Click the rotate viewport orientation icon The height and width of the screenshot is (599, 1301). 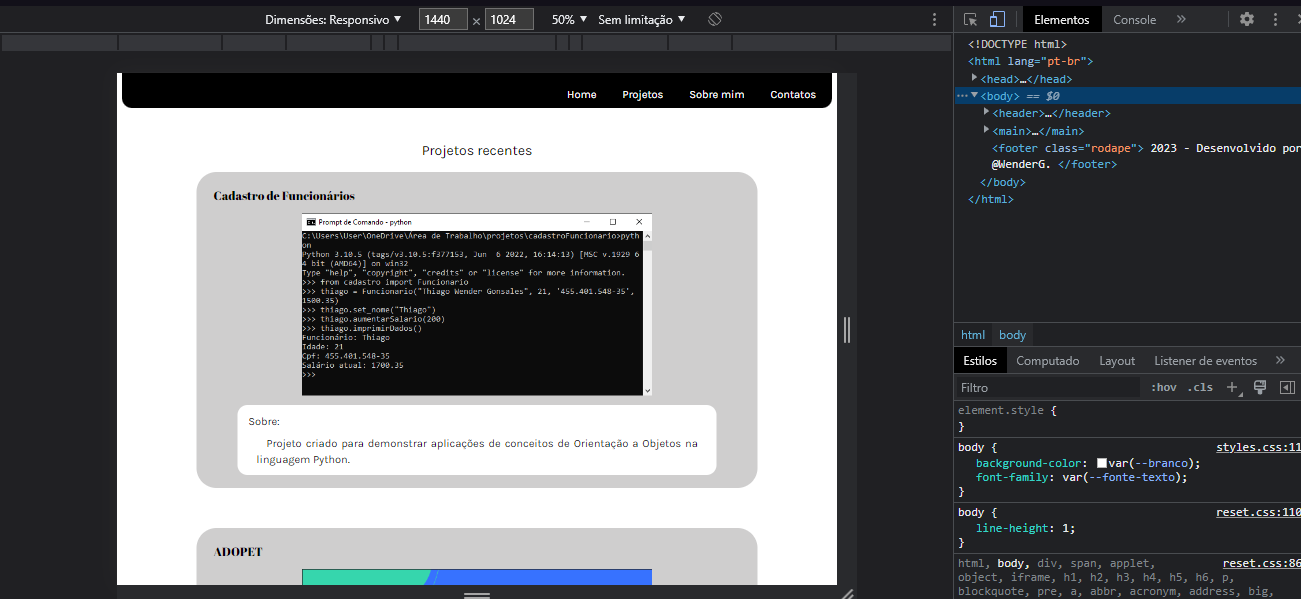[x=715, y=18]
